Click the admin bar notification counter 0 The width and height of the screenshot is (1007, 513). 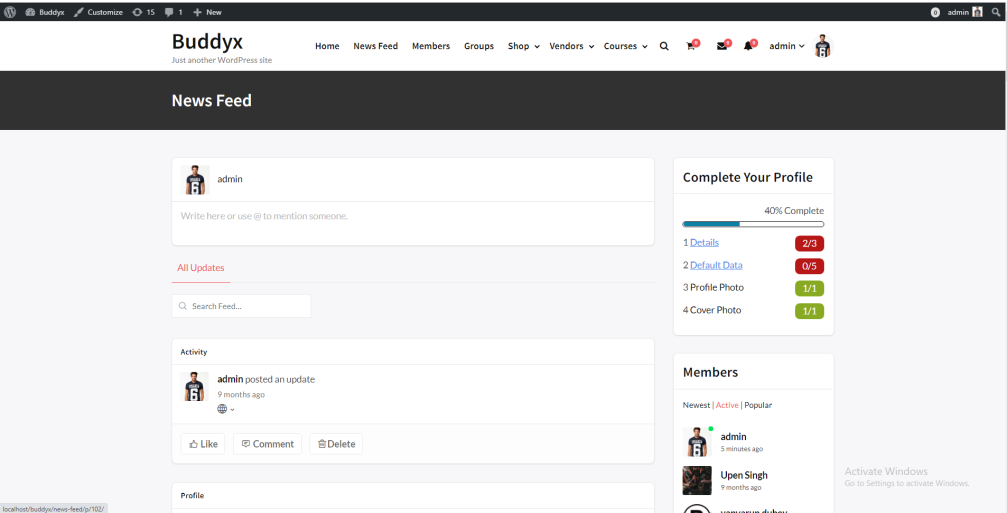tap(935, 12)
